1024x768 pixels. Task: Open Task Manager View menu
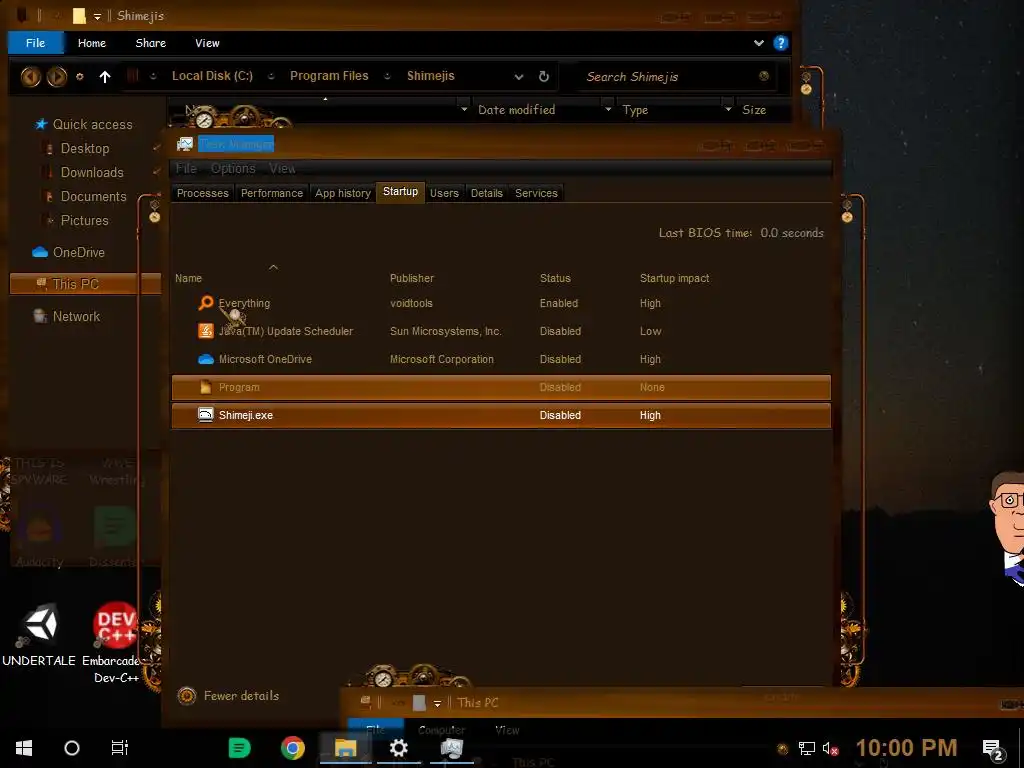[x=282, y=168]
